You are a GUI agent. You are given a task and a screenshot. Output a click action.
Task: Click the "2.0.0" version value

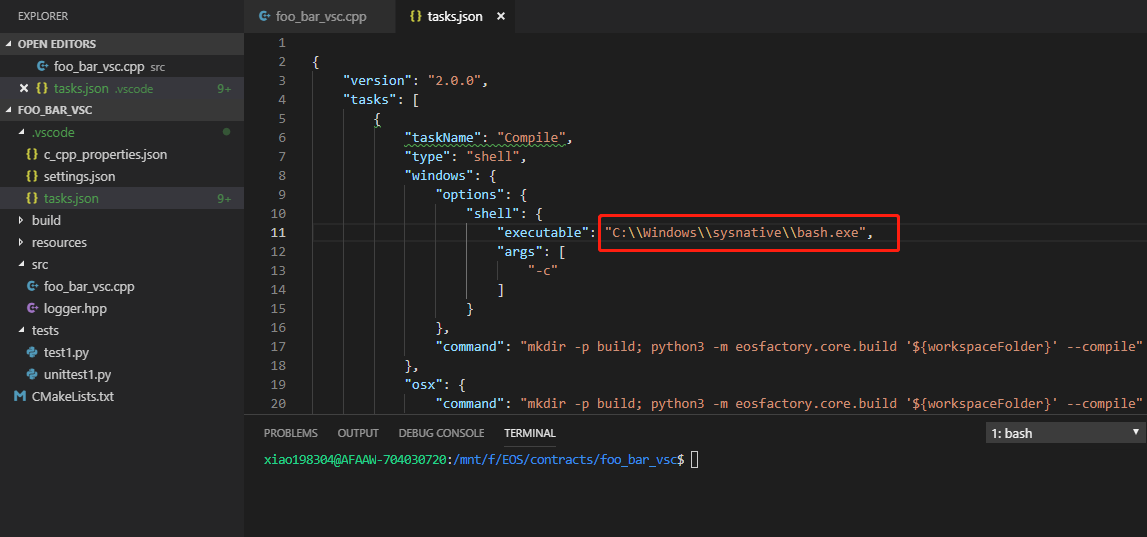[454, 80]
